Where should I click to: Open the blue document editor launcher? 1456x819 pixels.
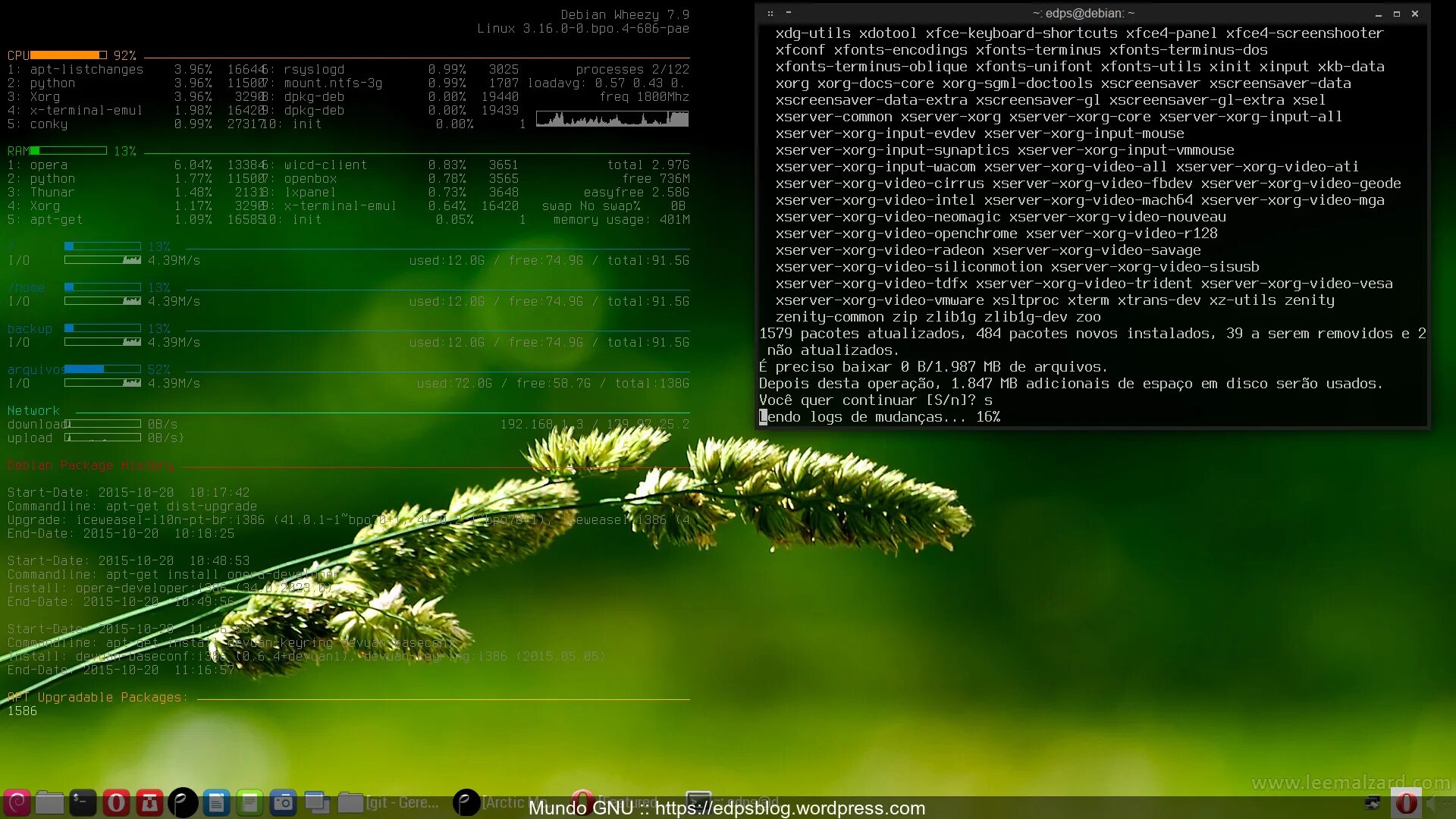(216, 802)
